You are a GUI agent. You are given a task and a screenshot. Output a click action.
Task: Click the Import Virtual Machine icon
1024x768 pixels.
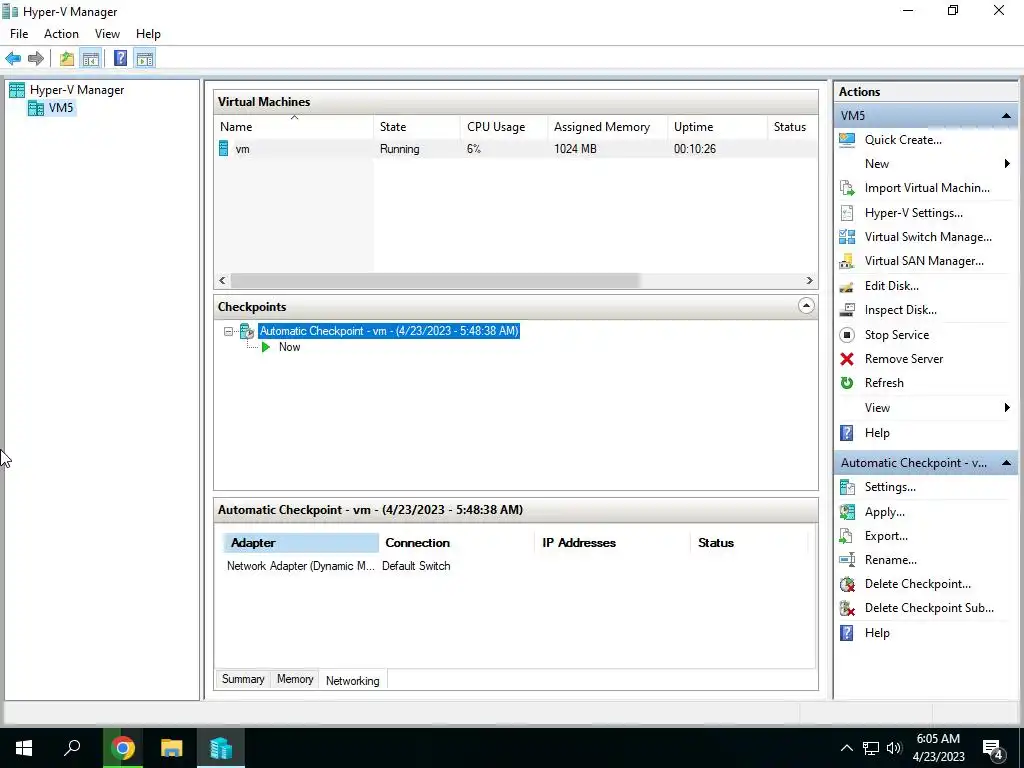tap(847, 188)
